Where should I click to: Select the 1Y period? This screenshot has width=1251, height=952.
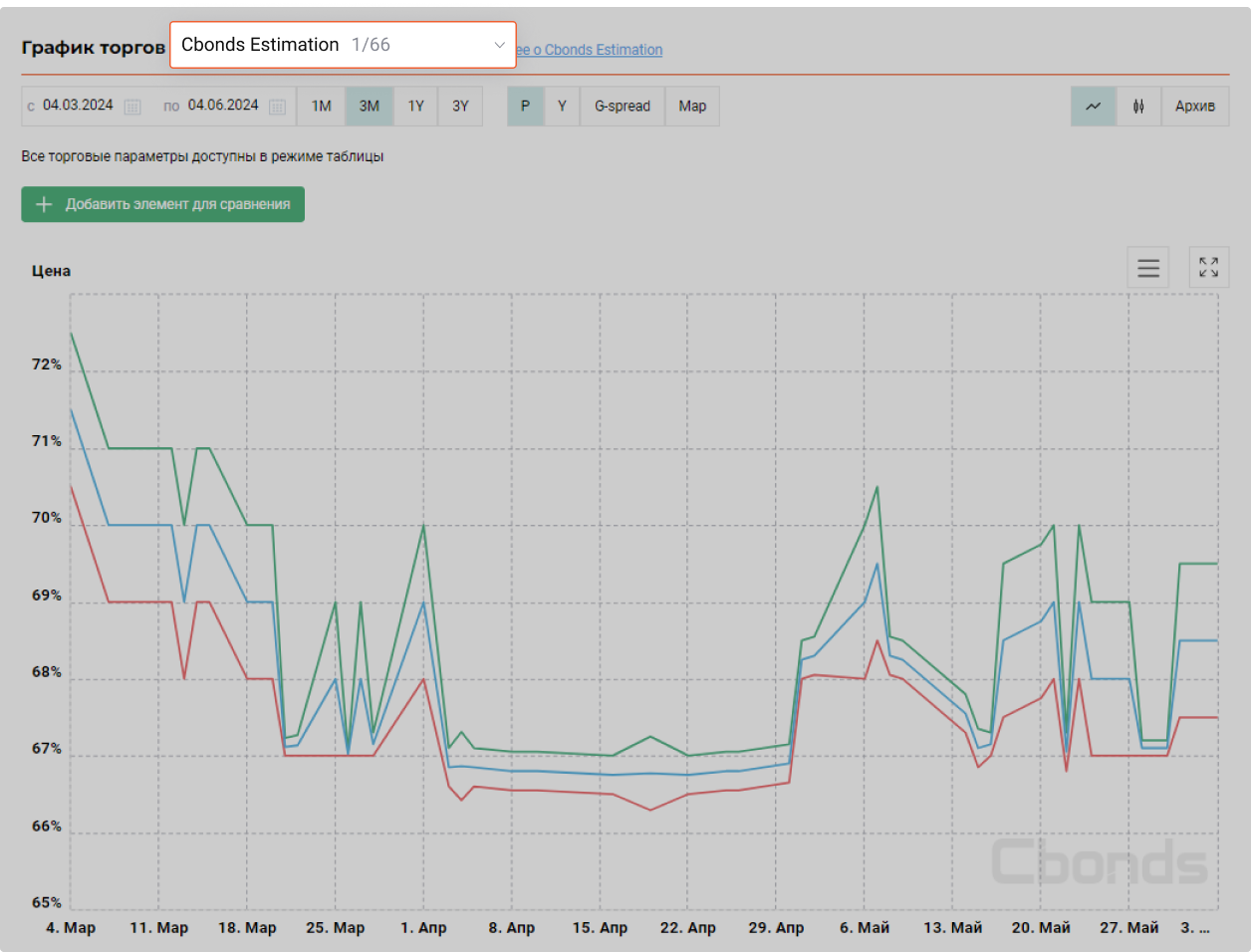[416, 107]
